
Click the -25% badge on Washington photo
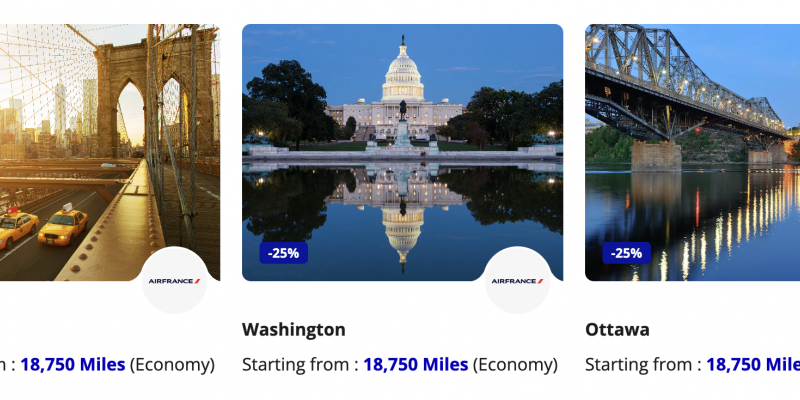coord(284,253)
